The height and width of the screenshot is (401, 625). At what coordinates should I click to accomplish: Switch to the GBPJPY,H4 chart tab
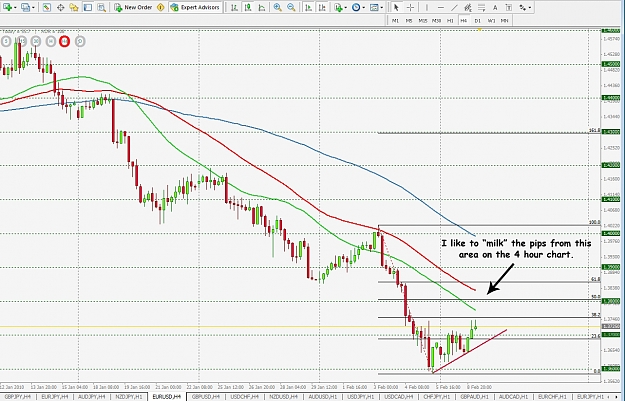pos(18,397)
